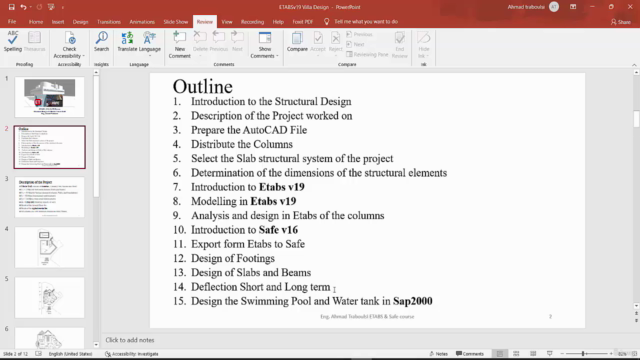
Task: Open the Share option
Action: (x=621, y=22)
